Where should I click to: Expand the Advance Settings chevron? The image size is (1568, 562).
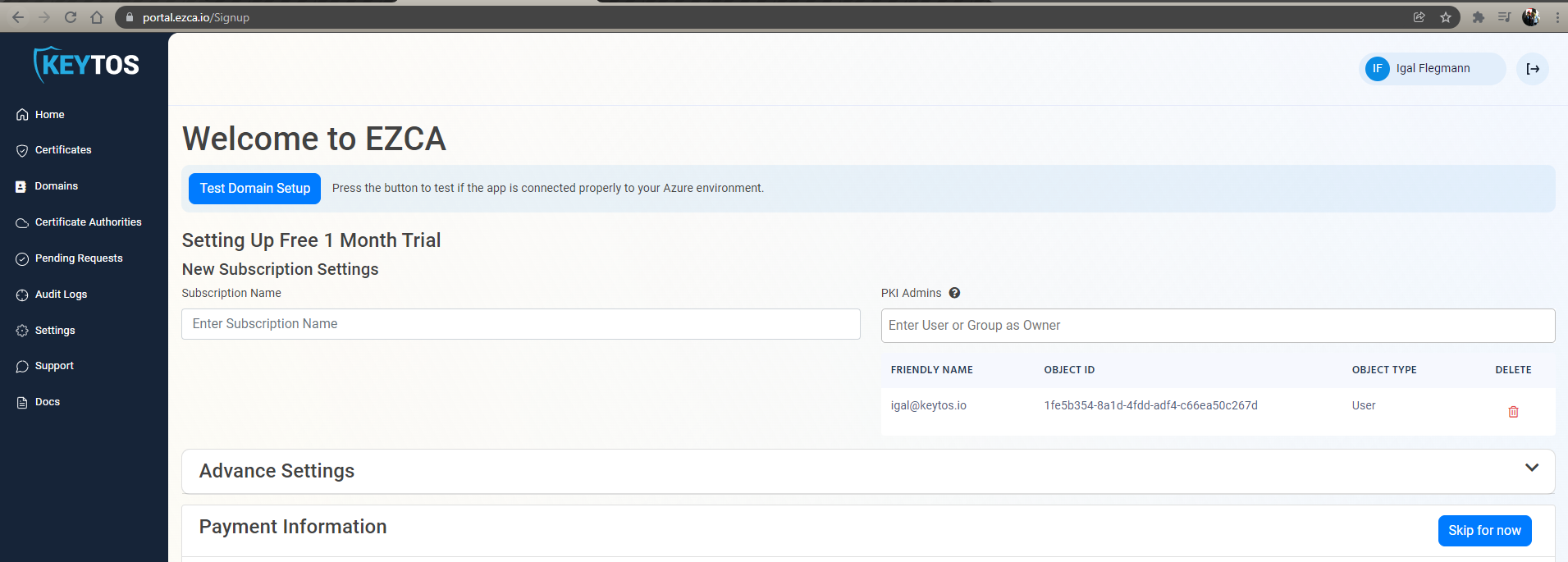[x=1531, y=468]
